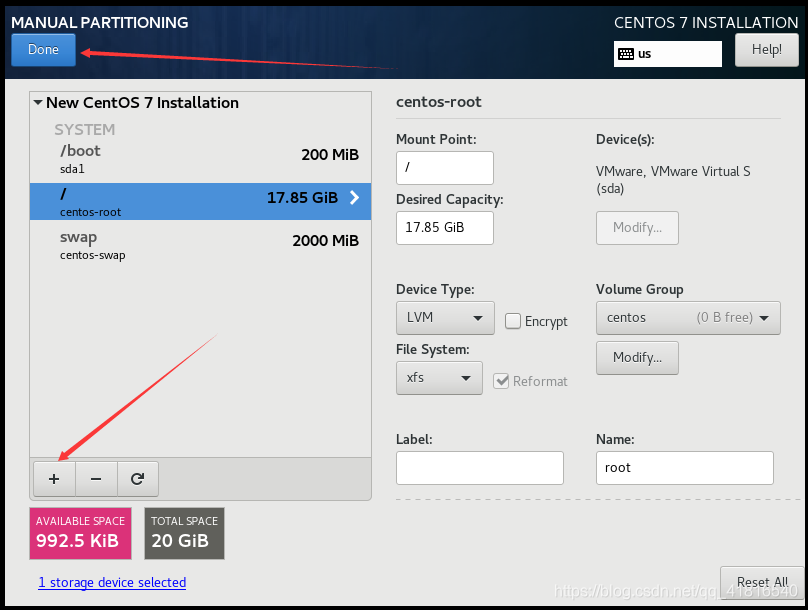This screenshot has width=808, height=610.
Task: Select the /boot sda1 partition row
Action: (200, 159)
